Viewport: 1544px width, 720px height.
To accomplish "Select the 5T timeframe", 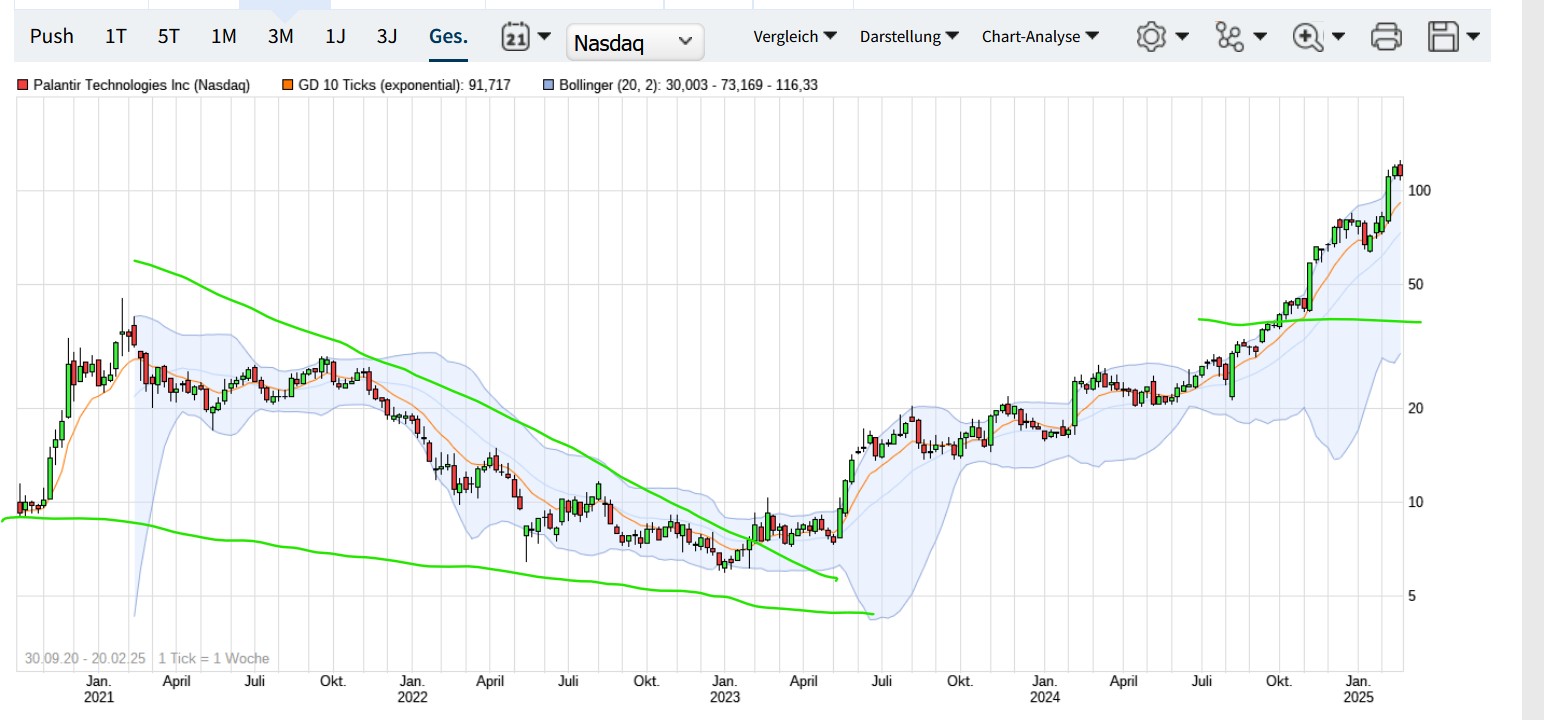I will pyautogui.click(x=169, y=36).
